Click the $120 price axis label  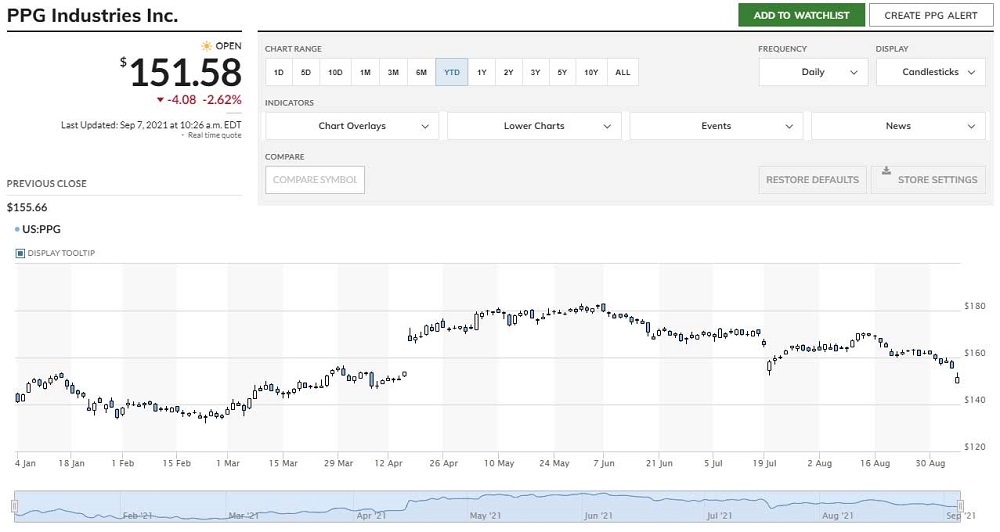[x=974, y=447]
